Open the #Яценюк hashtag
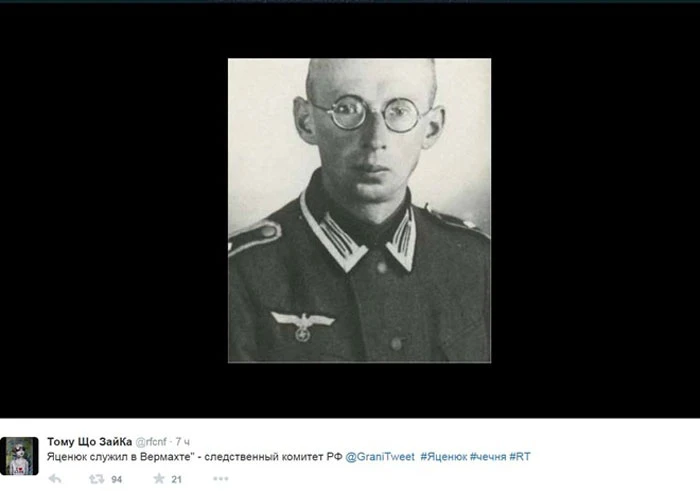 coord(444,457)
